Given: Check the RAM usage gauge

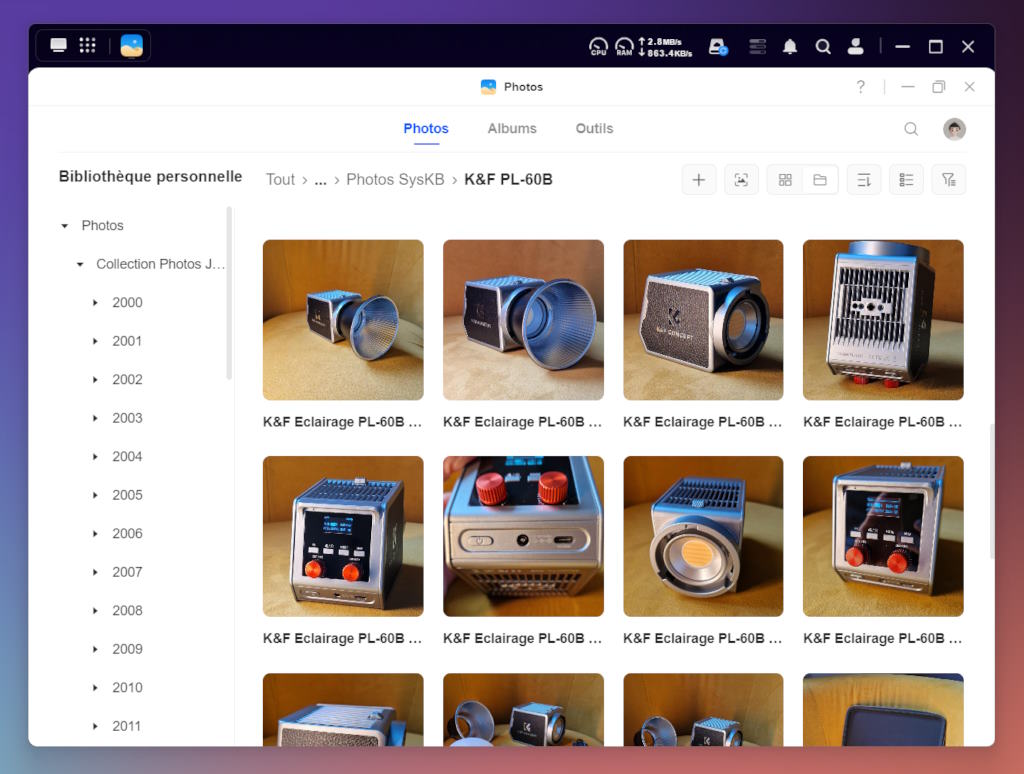Looking at the screenshot, I should pyautogui.click(x=624, y=46).
